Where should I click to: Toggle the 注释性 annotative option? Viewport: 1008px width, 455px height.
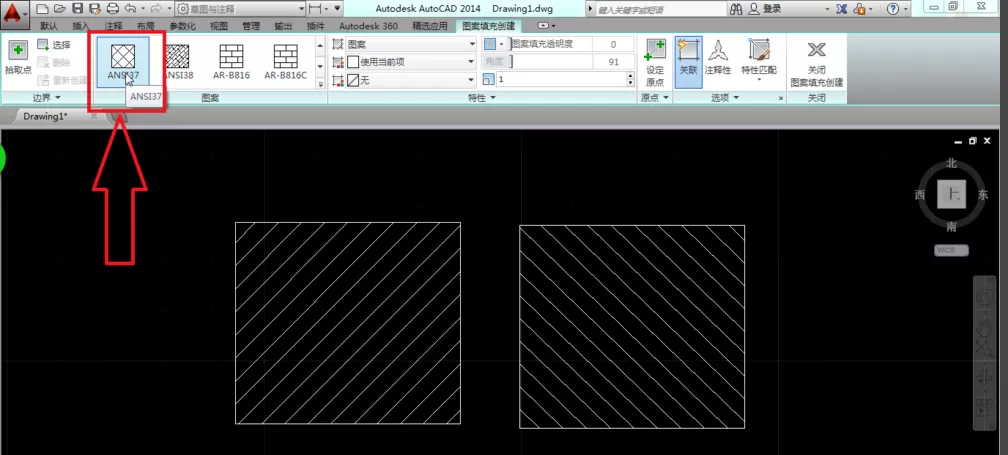[x=718, y=58]
